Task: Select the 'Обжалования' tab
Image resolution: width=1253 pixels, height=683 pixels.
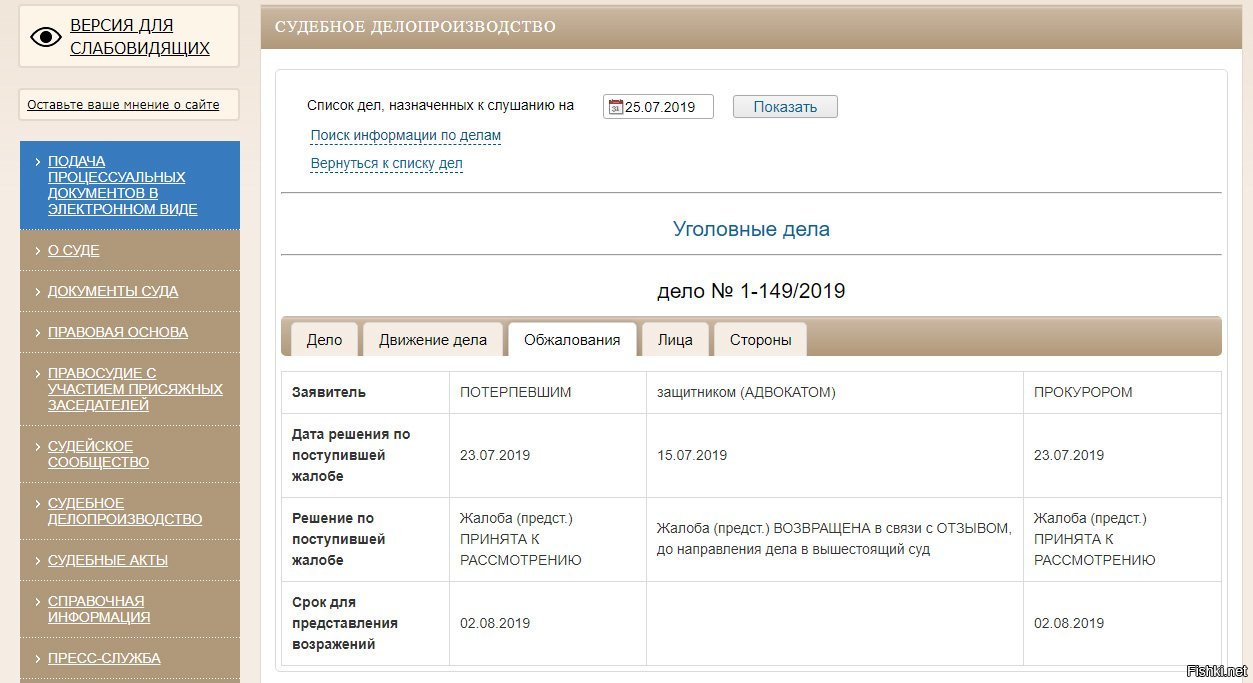Action: coord(572,340)
